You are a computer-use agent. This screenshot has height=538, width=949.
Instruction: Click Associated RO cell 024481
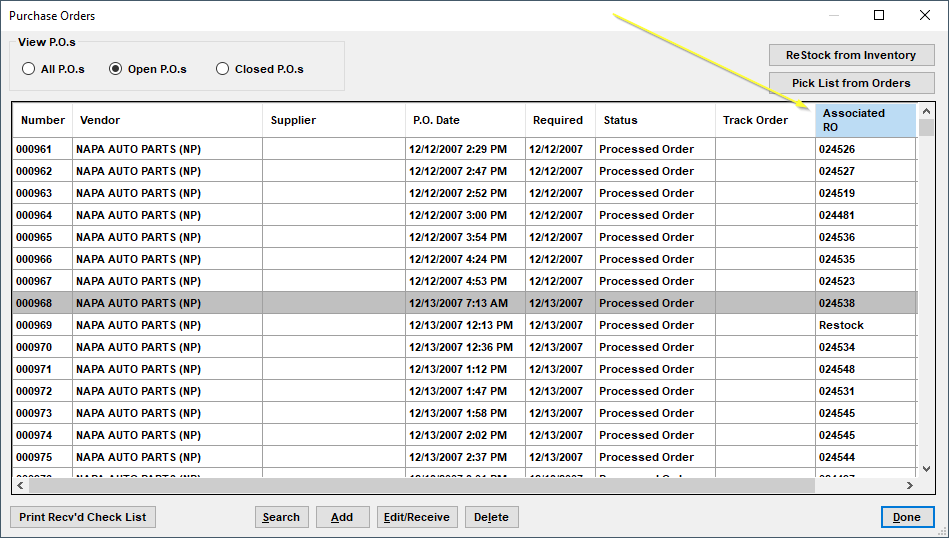(865, 215)
